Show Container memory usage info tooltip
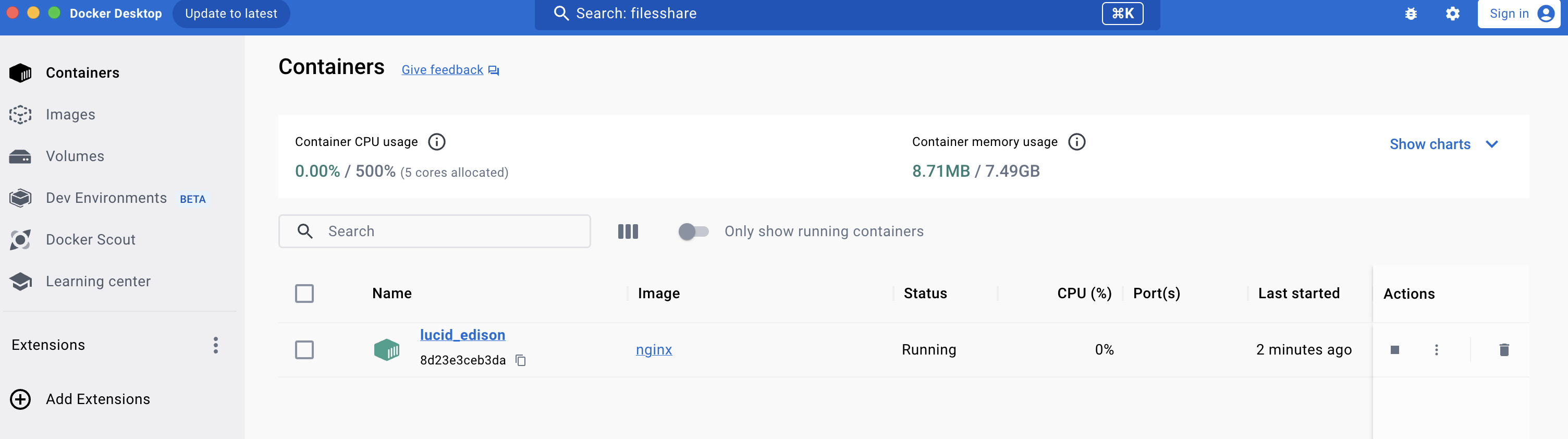The width and height of the screenshot is (1568, 439). 1076,142
